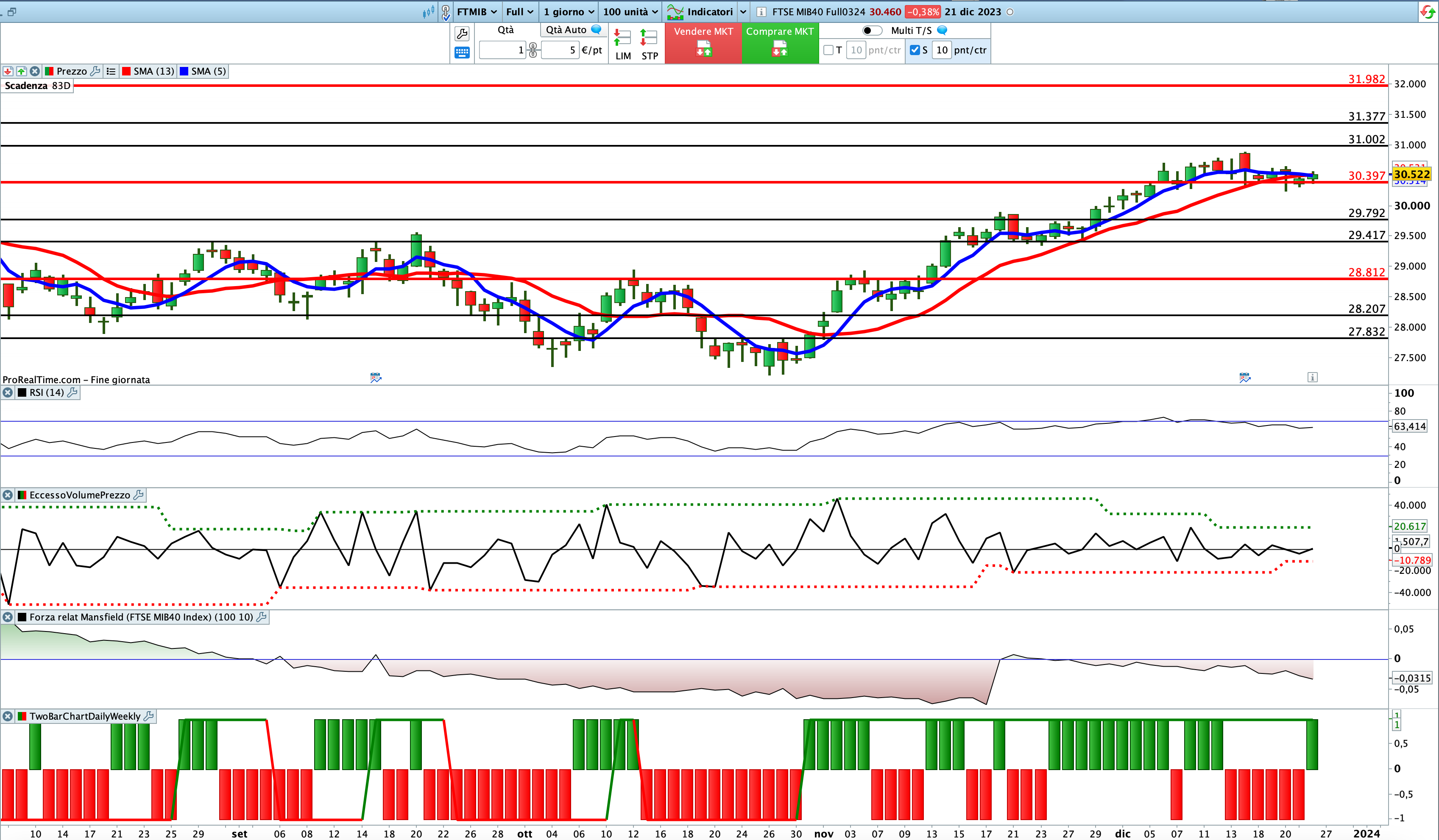Click the 28.812 red level label
1439x840 pixels.
1366,272
